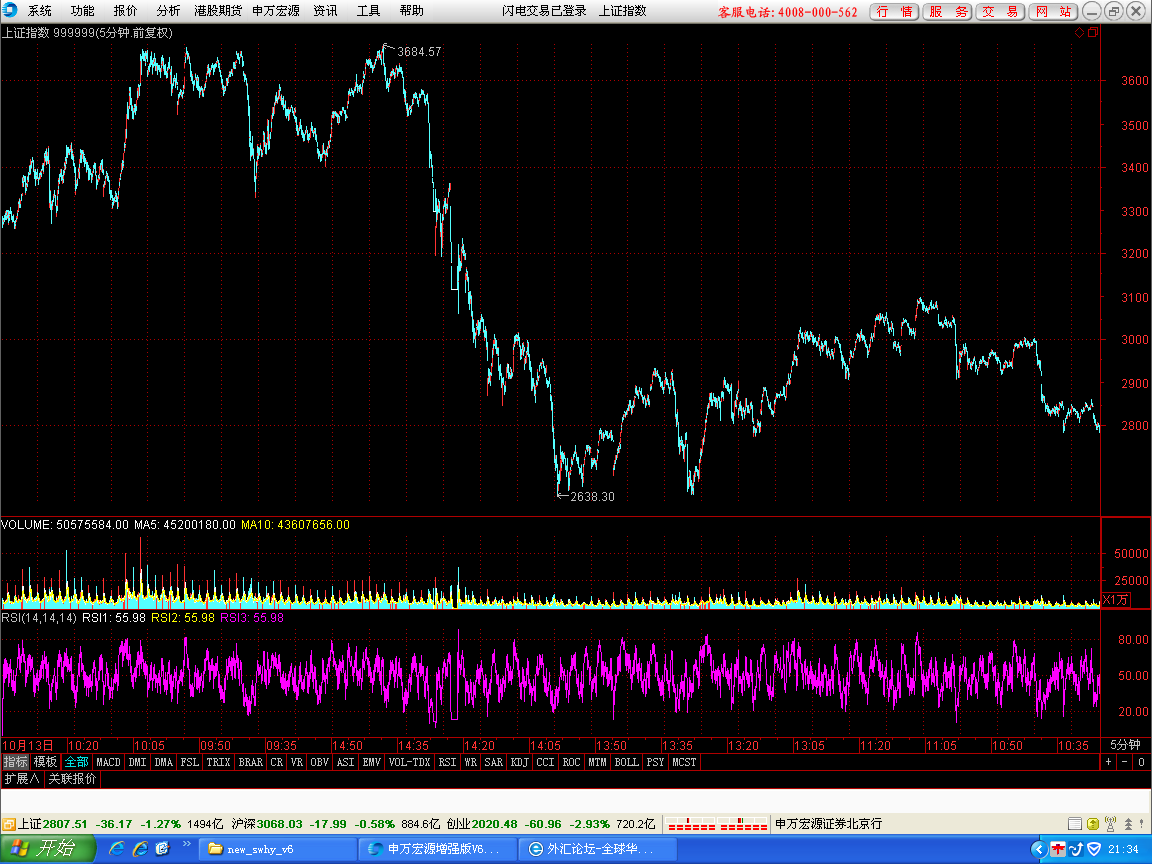Click the 上证 2807.51 index readout
The image size is (1152, 864).
(x=53, y=824)
